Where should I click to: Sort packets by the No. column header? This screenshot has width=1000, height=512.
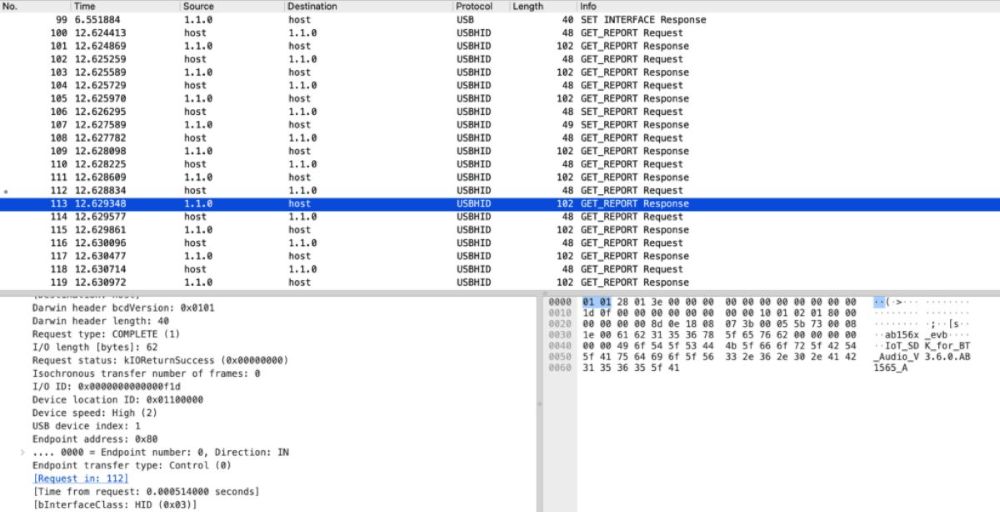(10, 6)
